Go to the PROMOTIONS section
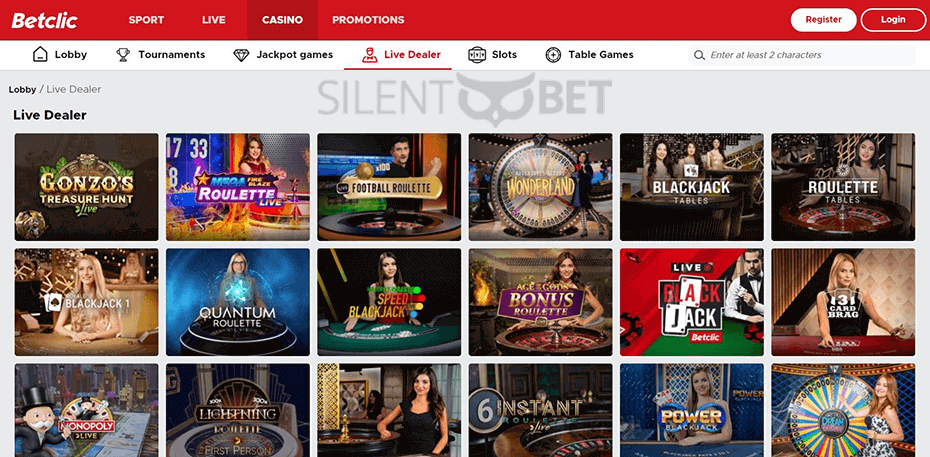The image size is (930, 457). pos(368,20)
